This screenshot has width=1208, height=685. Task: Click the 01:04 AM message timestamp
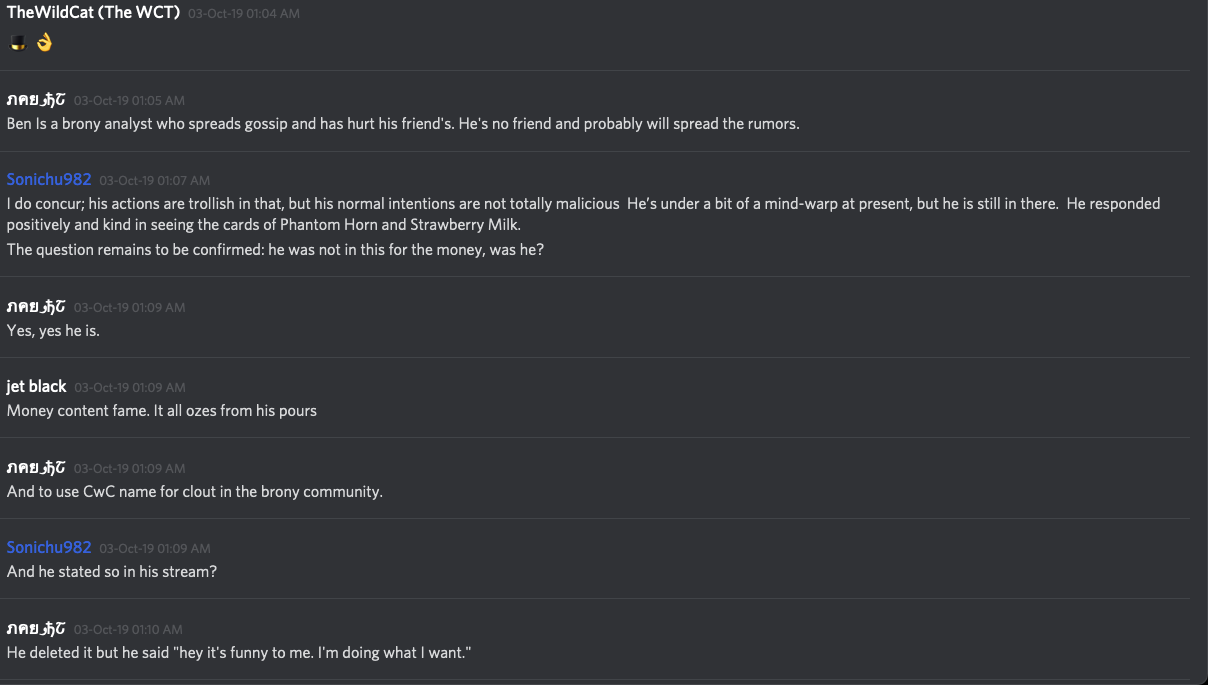coord(243,14)
